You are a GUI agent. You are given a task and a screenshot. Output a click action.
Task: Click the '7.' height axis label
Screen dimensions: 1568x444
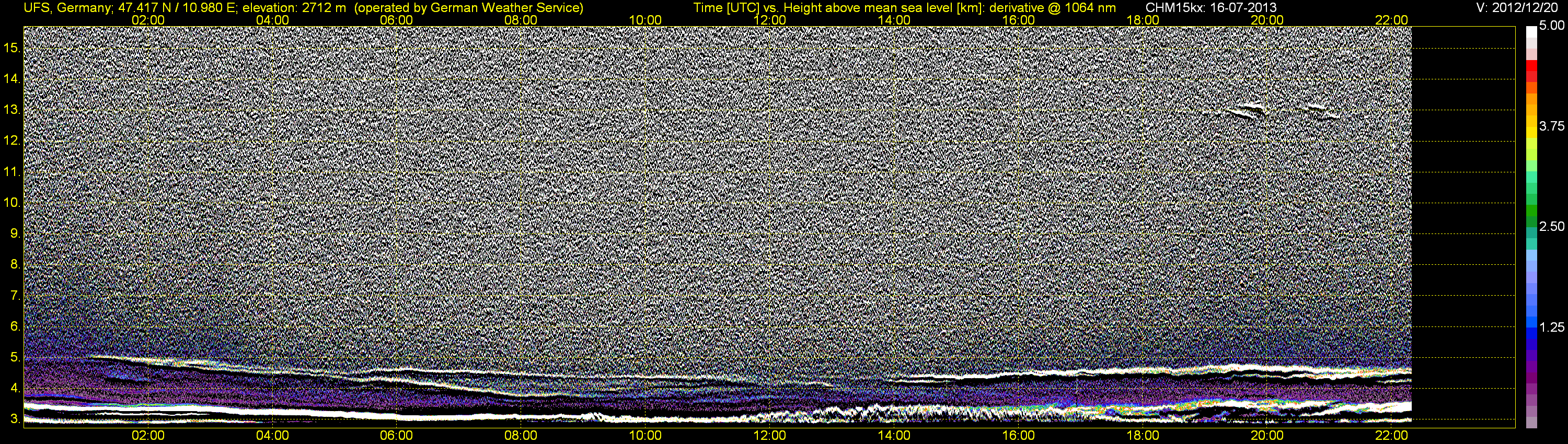15,296
